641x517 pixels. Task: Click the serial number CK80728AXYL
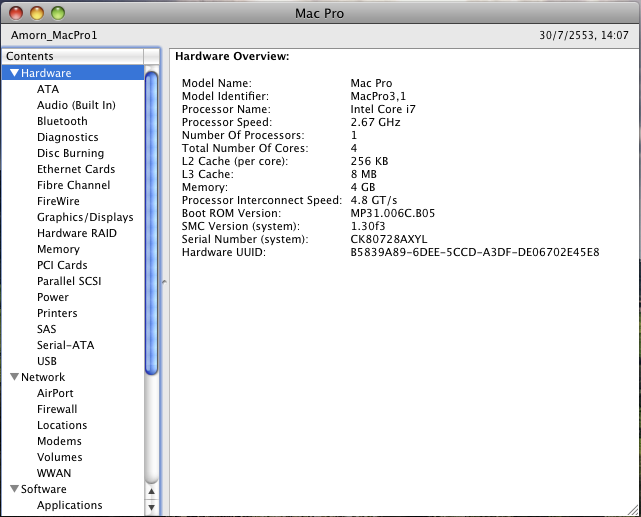click(x=389, y=239)
